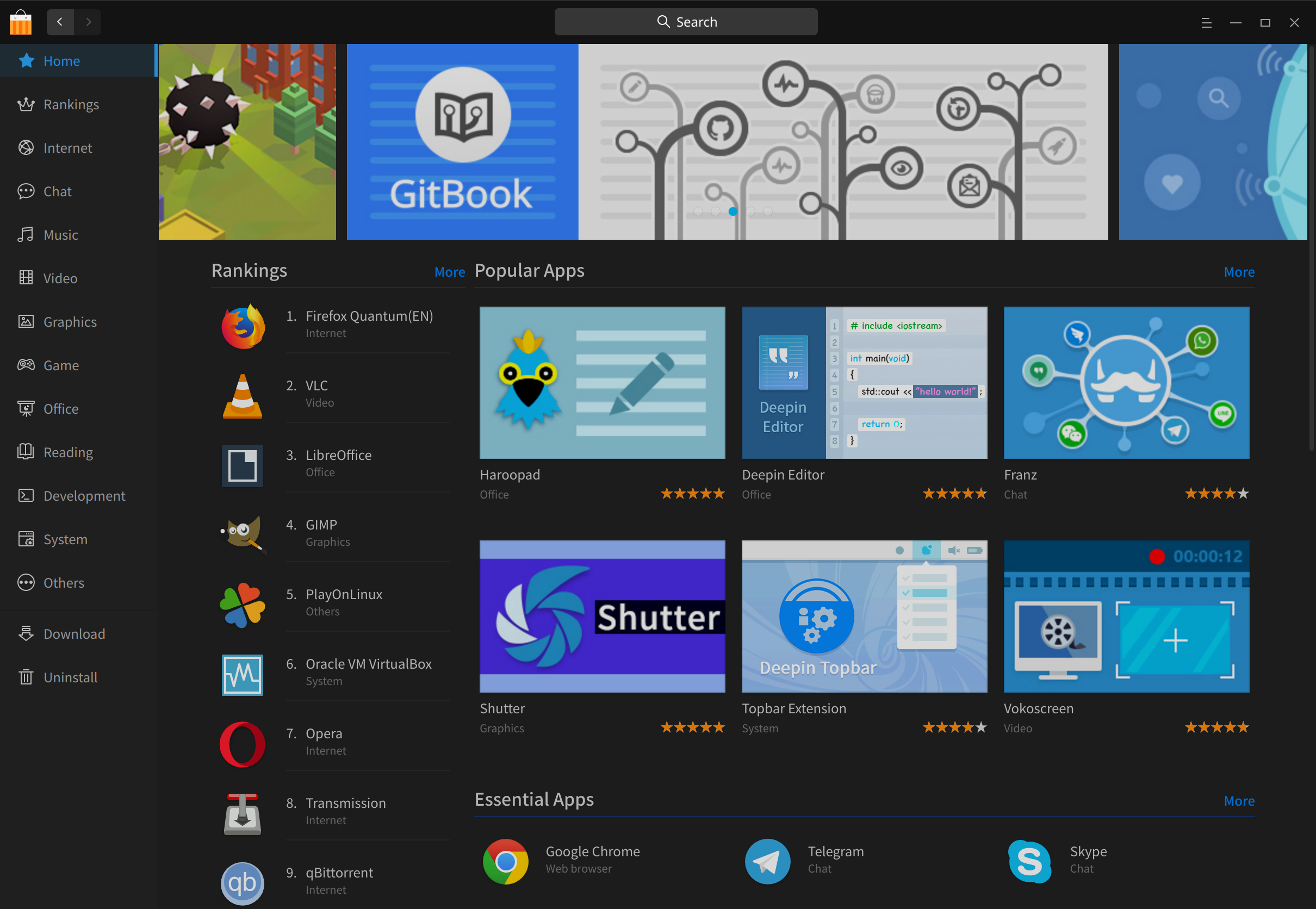Click the red Opera icon
This screenshot has width=1316, height=909.
[243, 744]
